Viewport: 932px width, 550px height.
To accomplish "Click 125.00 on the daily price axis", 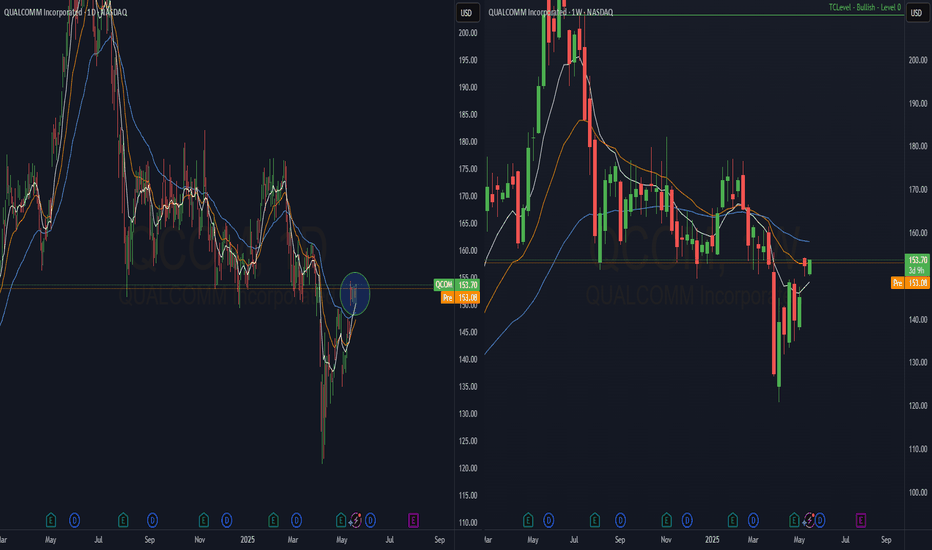I will [x=468, y=441].
